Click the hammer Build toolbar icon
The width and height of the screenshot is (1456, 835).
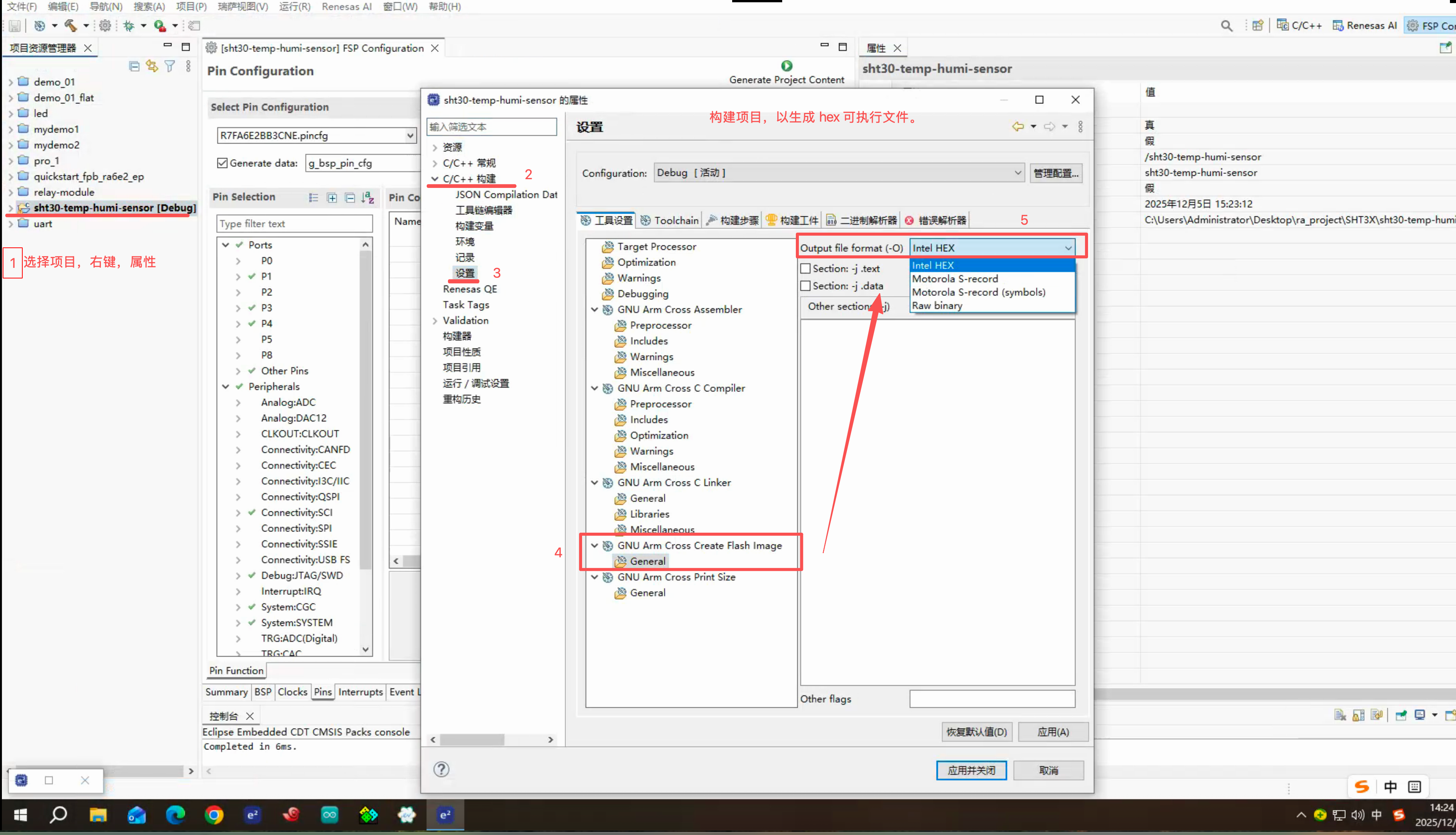tap(70, 25)
